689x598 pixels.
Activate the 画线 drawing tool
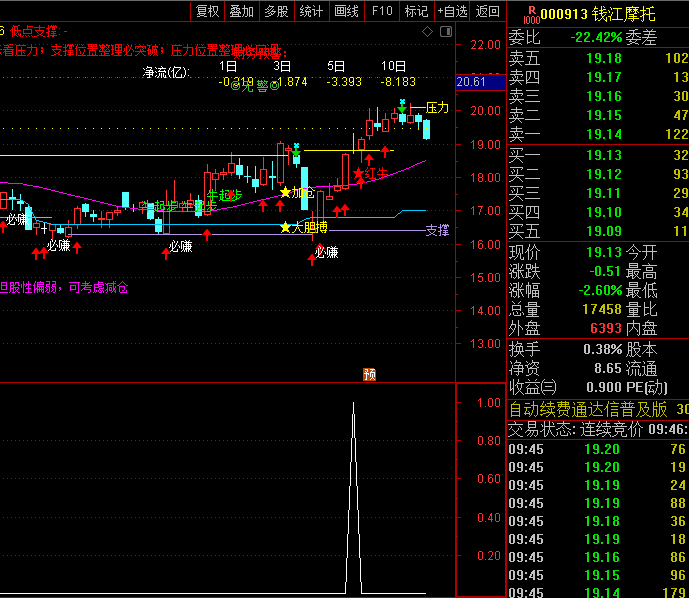point(346,11)
